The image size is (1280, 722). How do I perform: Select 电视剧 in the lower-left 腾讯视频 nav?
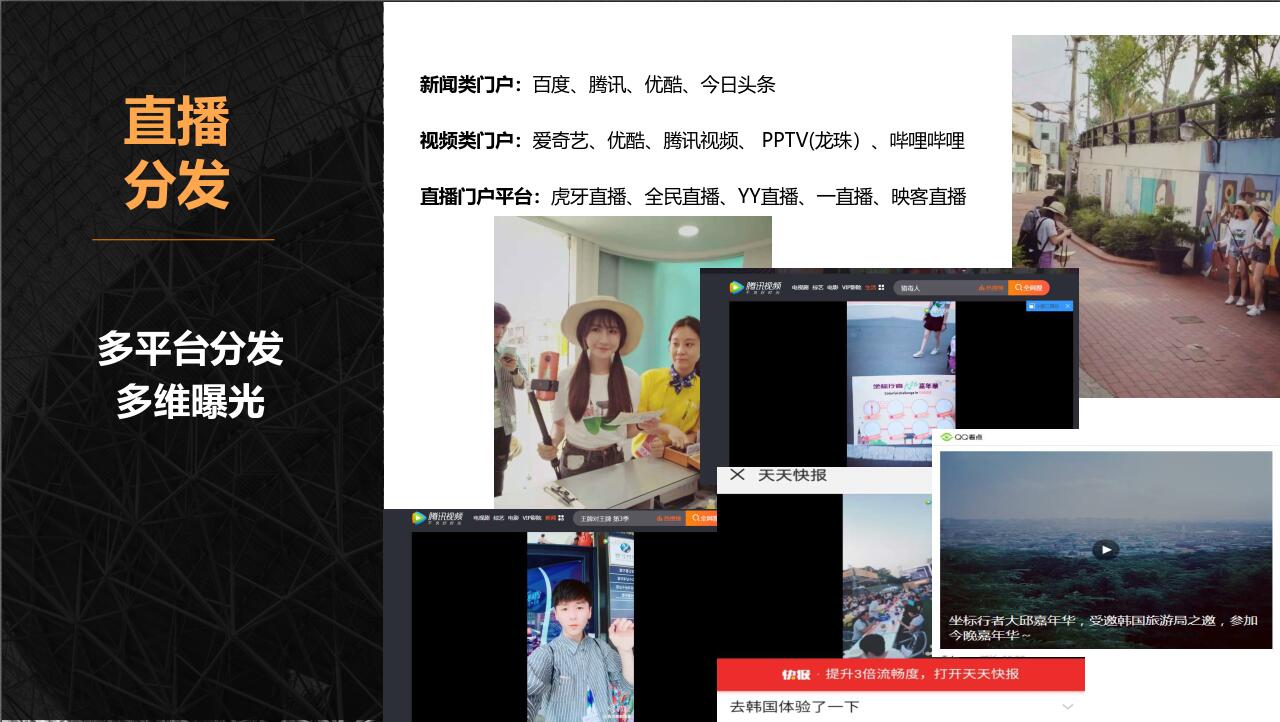pos(481,518)
